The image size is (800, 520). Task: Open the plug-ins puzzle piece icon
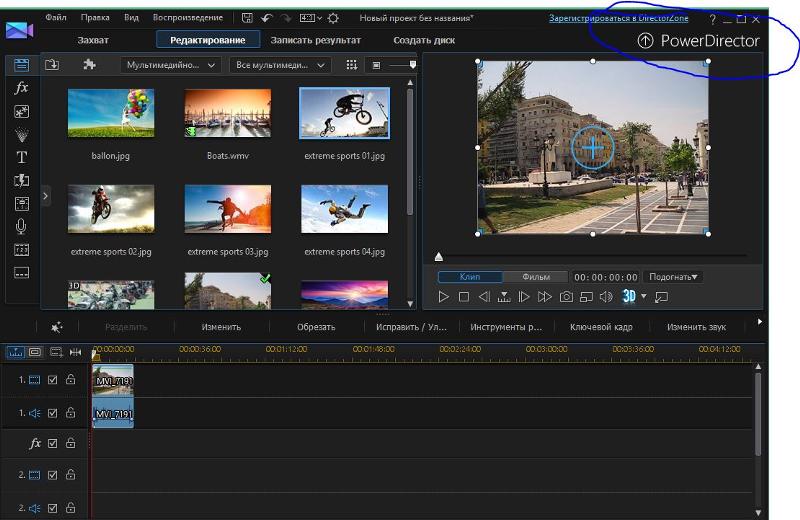click(89, 65)
